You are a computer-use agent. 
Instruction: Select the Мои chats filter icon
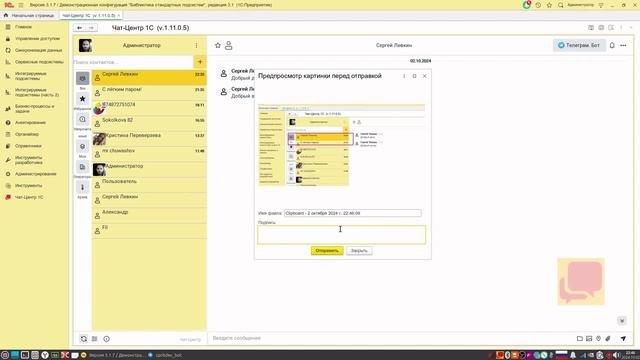coord(82,147)
